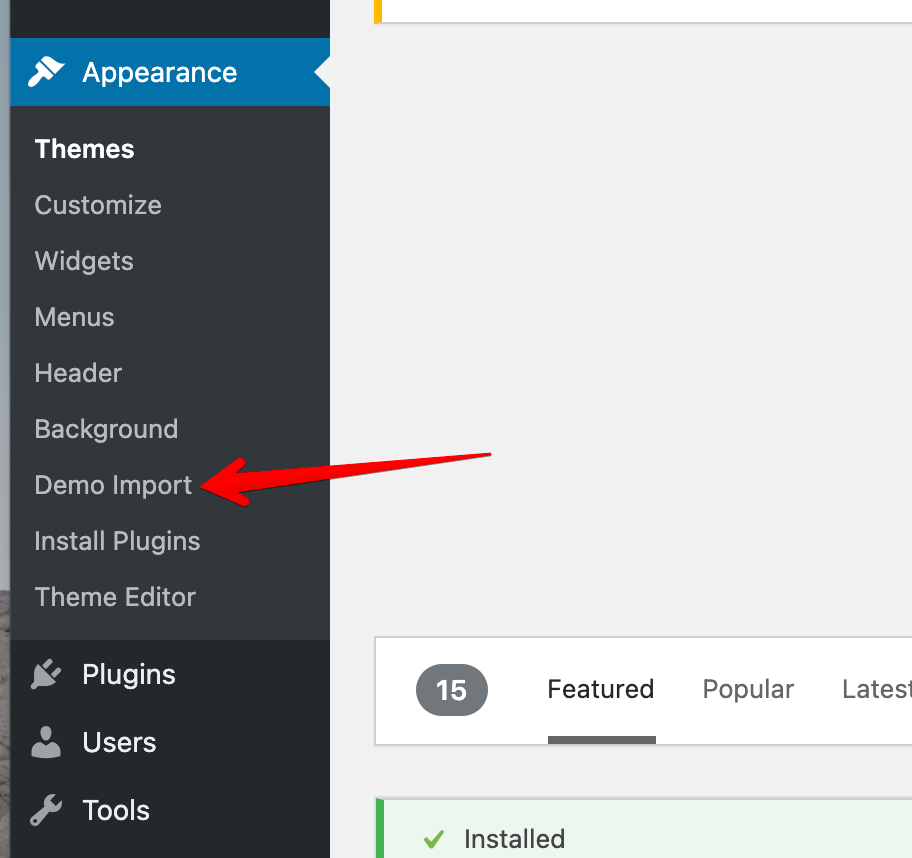Screen dimensions: 912x858
Task: Switch to the Latest tab
Action: pyautogui.click(x=876, y=690)
